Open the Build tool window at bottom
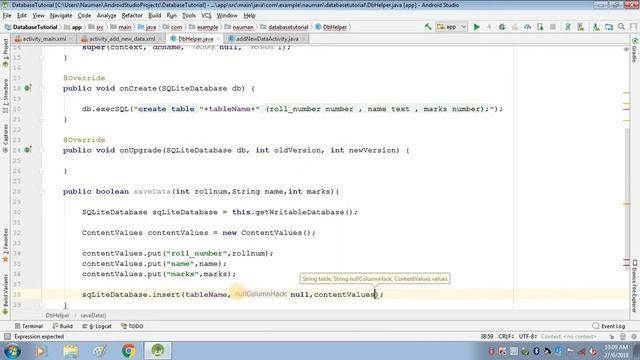This screenshot has width=640, height=360. (x=63, y=326)
